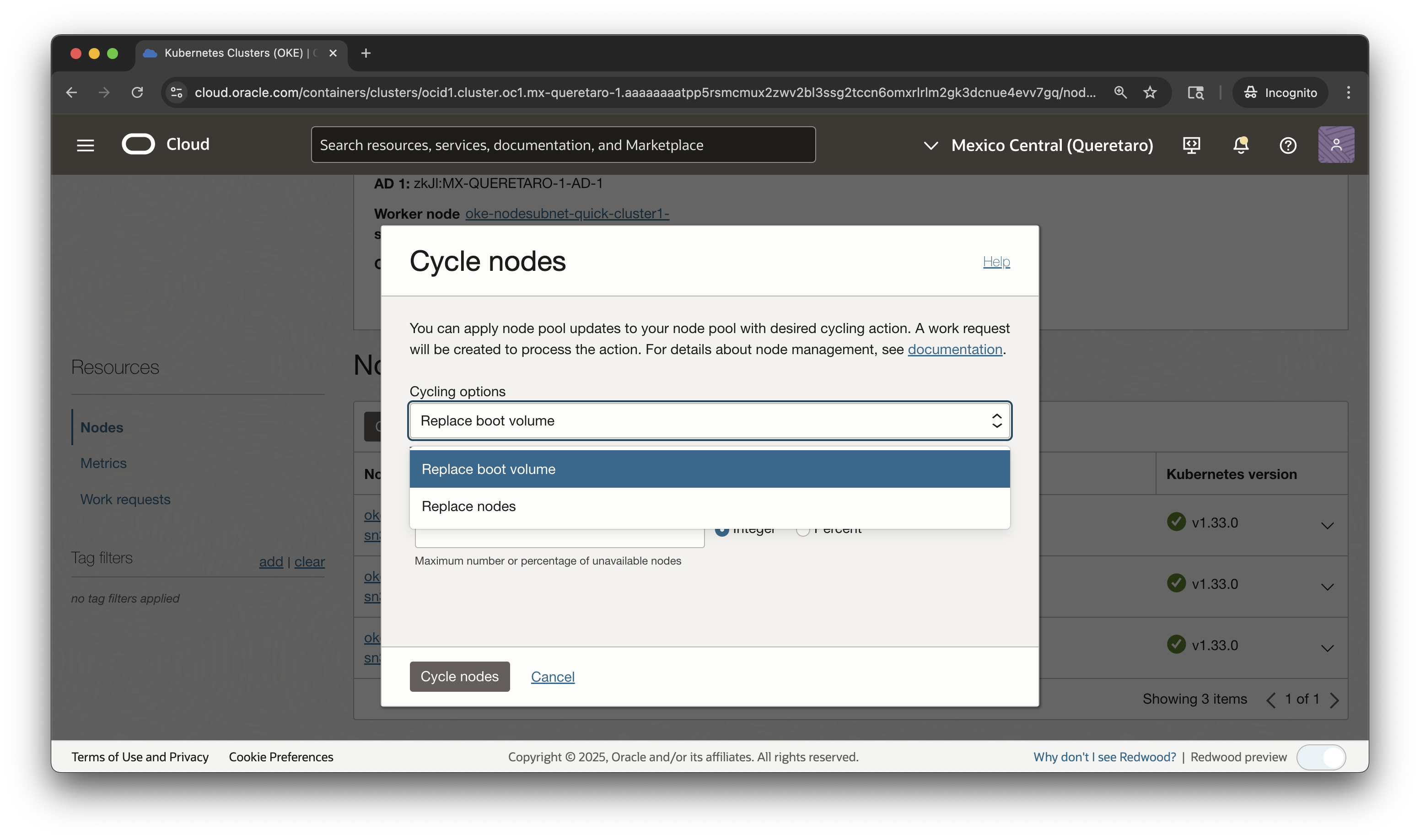Click the Oracle Cloud logo
This screenshot has width=1420, height=840.
[x=138, y=144]
